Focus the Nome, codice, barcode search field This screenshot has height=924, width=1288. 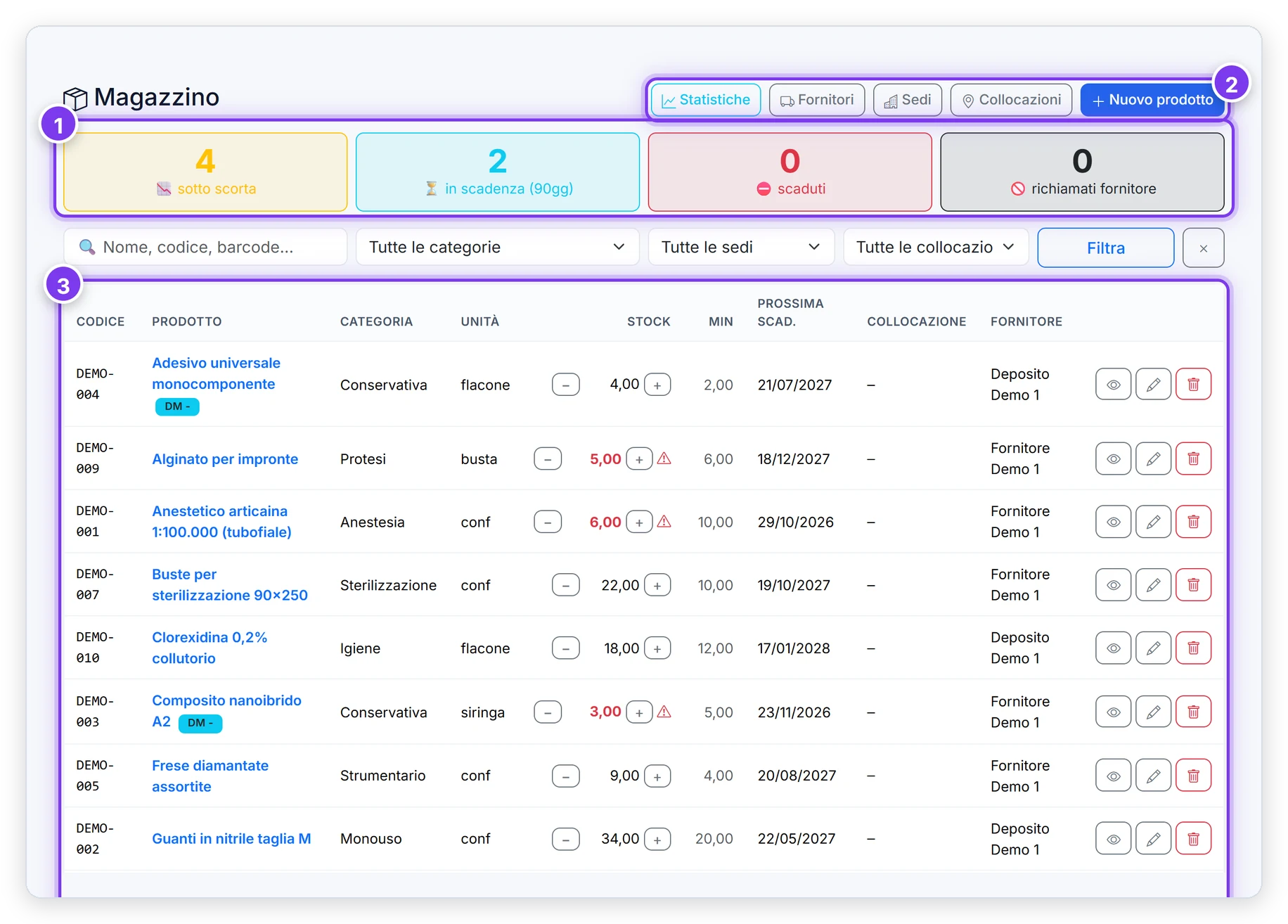205,247
